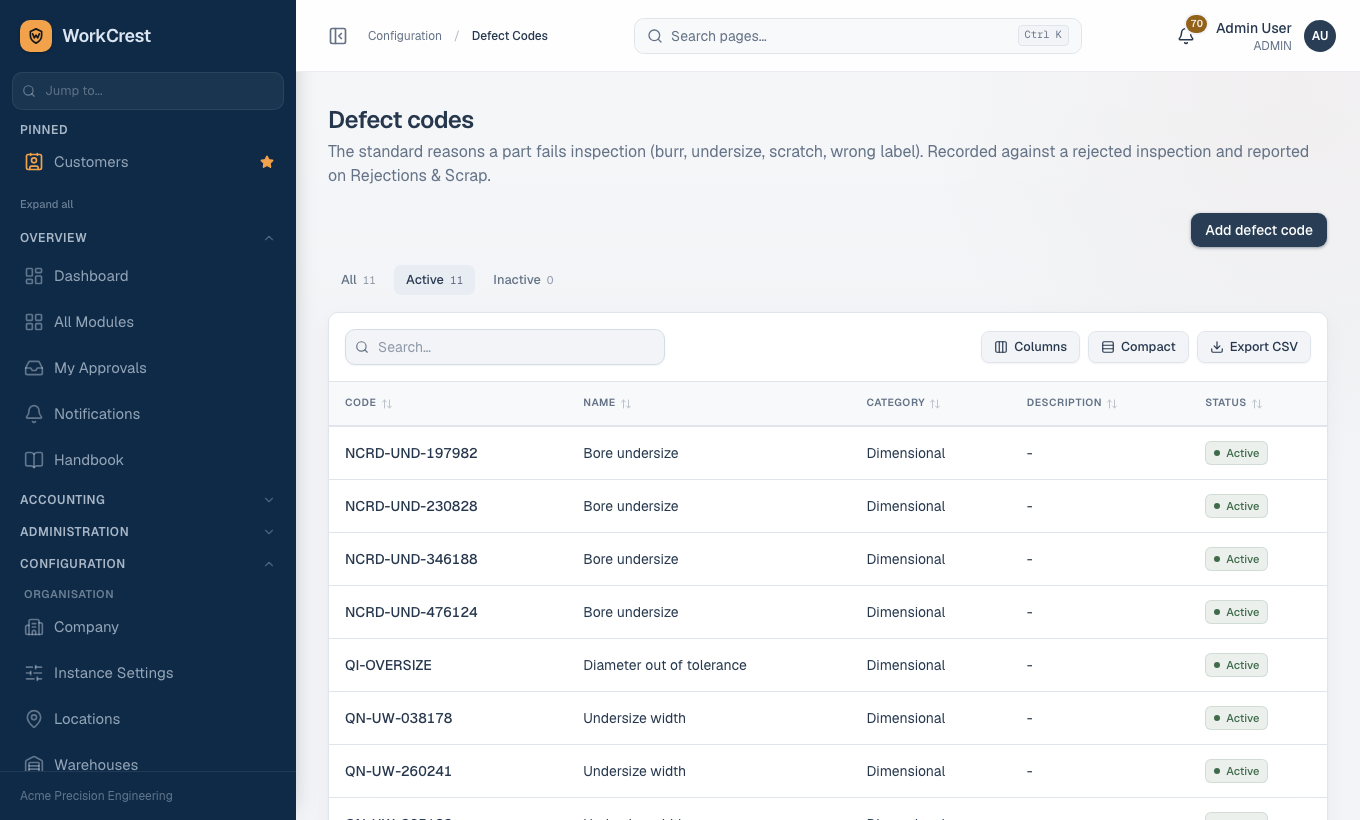Click Expand all in sidebar
This screenshot has height=820, width=1360.
[x=47, y=204]
